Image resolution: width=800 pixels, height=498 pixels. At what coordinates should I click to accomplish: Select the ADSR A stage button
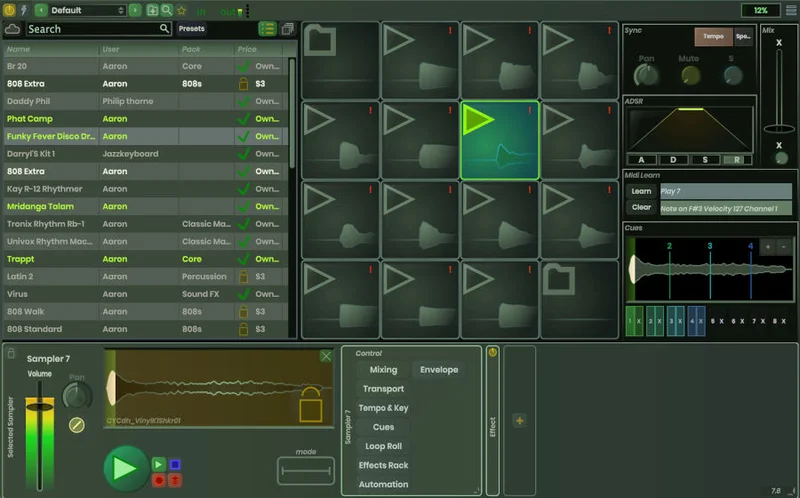(641, 160)
